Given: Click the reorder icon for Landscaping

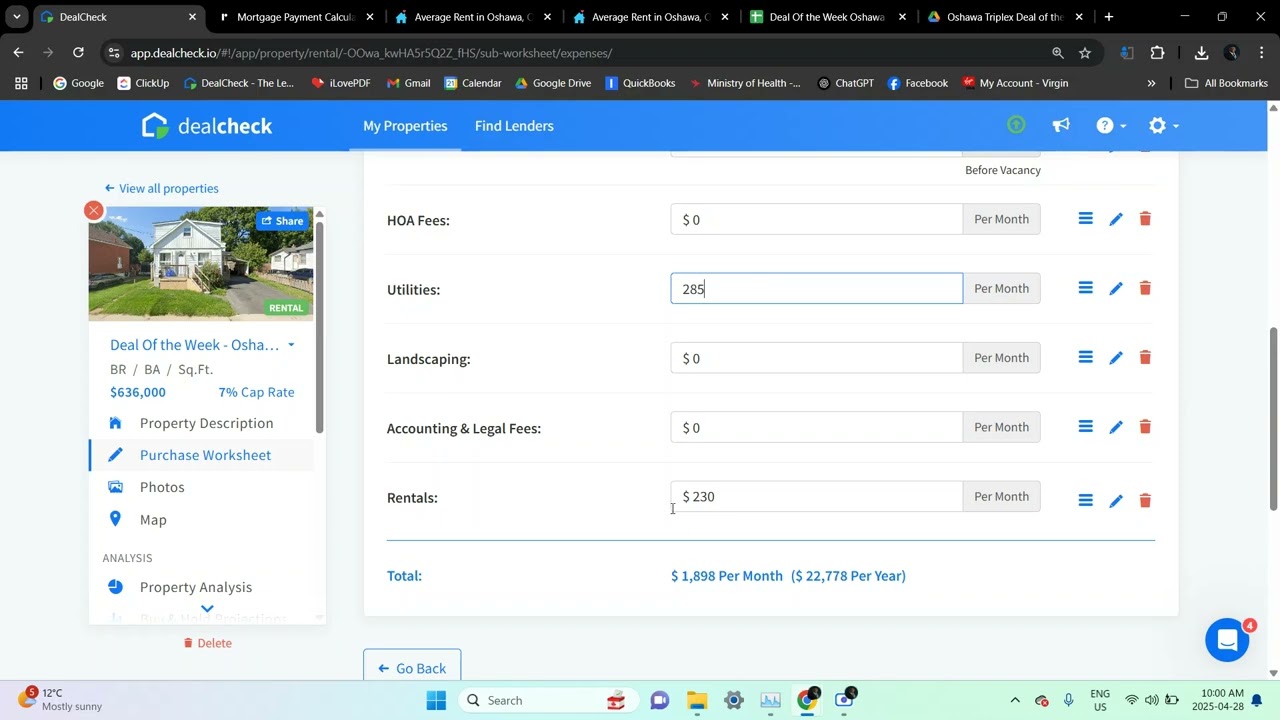Looking at the screenshot, I should click(x=1085, y=357).
